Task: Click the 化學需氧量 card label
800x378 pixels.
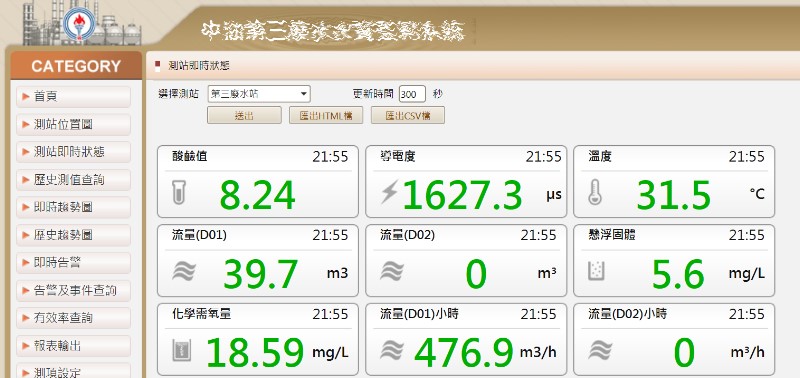Action: 202,314
